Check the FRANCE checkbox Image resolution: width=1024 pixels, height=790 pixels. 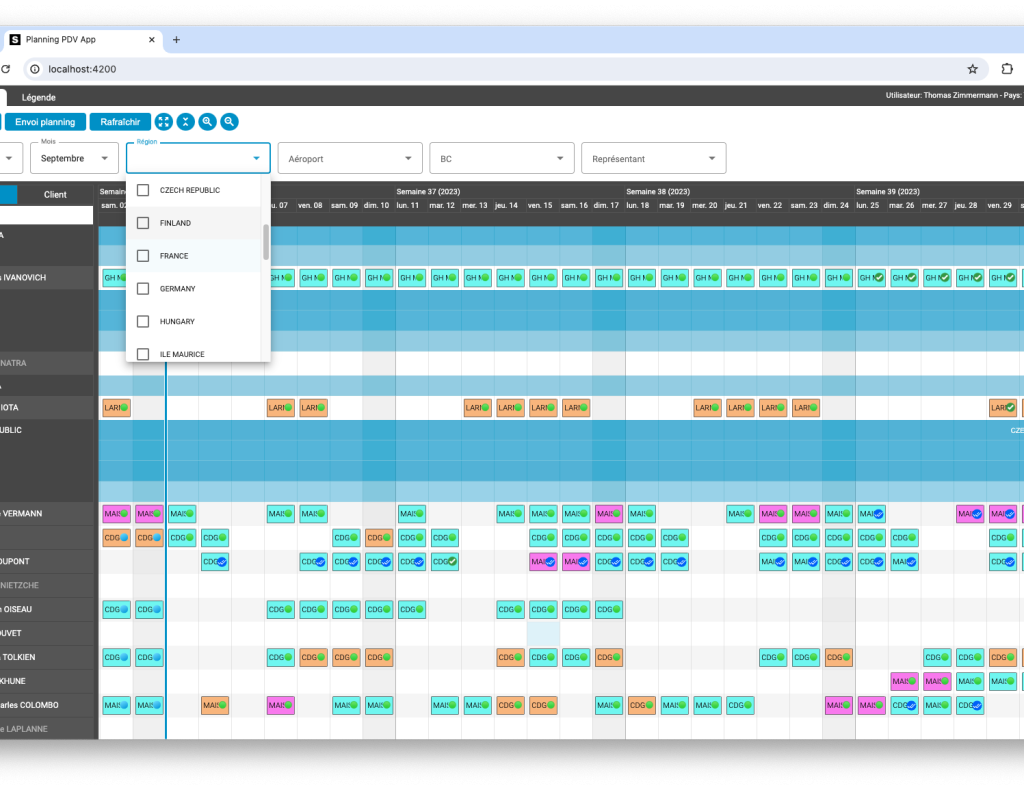(142, 256)
